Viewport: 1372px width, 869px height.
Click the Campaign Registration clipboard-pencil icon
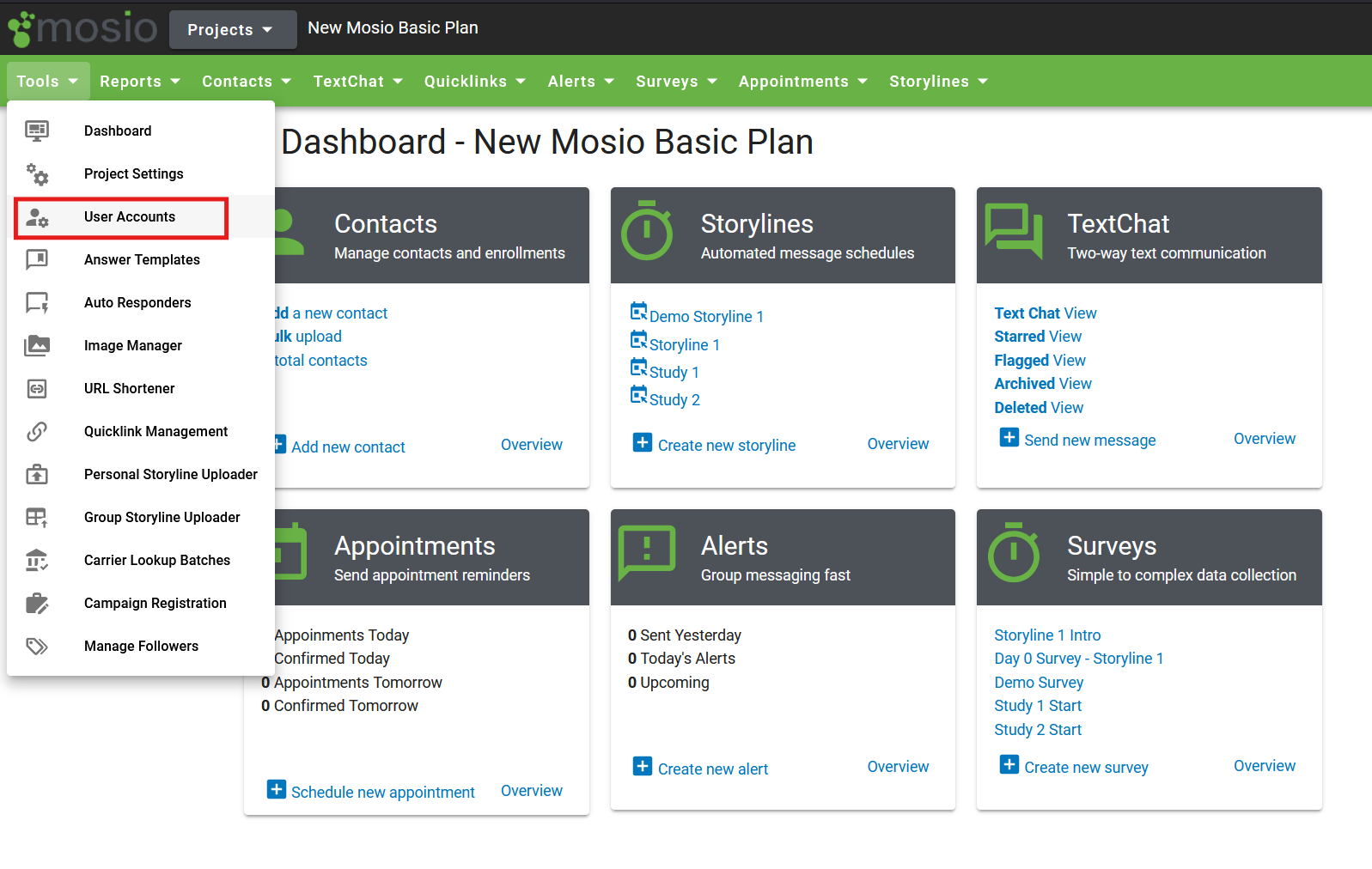tap(37, 603)
